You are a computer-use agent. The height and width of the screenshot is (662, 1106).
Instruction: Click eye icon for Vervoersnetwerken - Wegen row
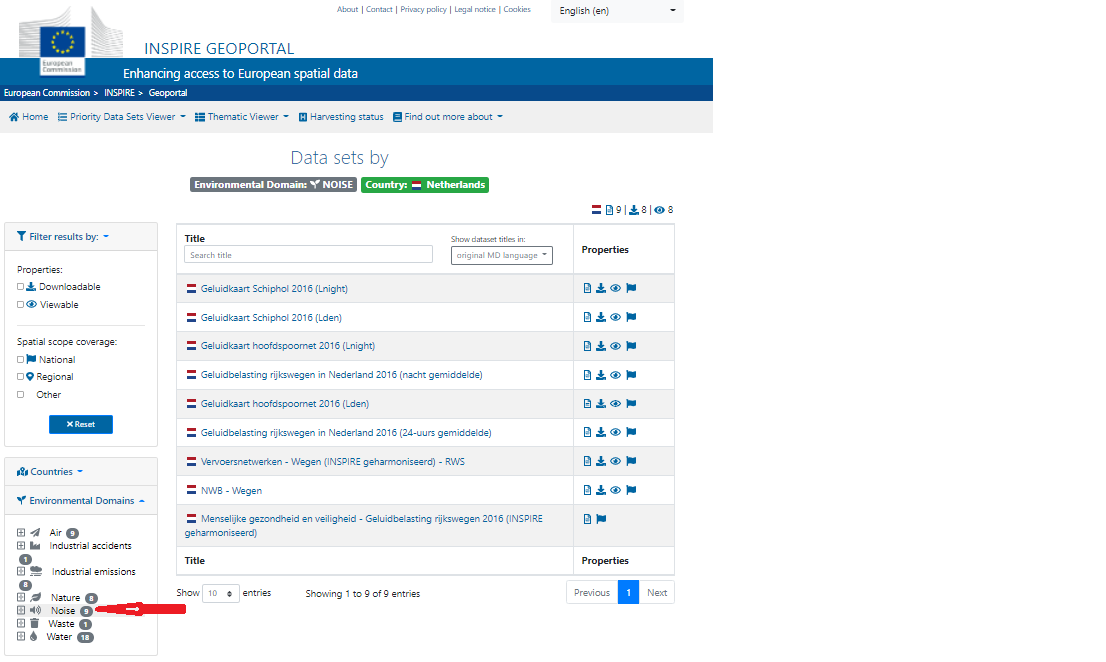coord(616,461)
